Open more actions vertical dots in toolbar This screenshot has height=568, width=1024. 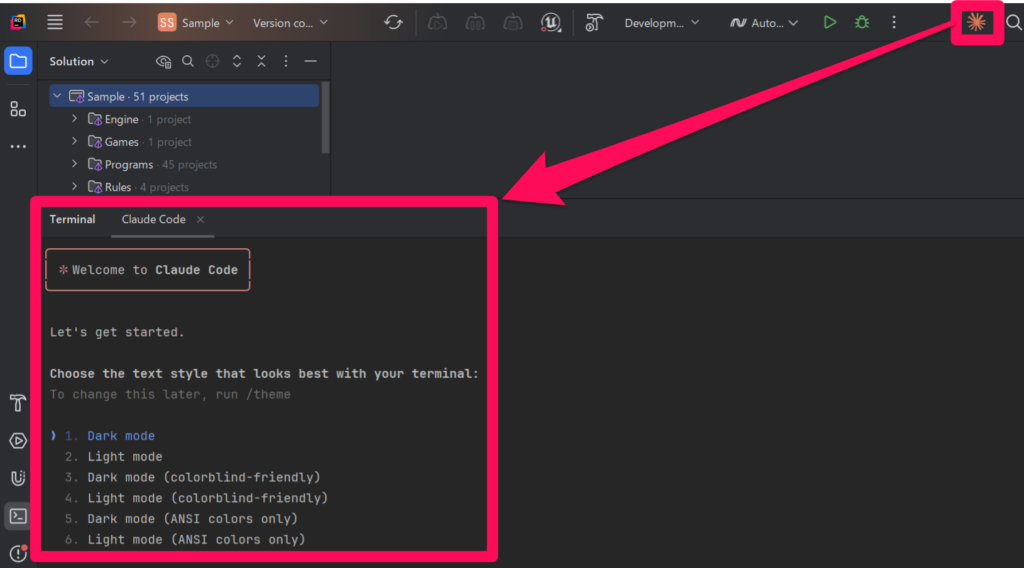click(894, 22)
